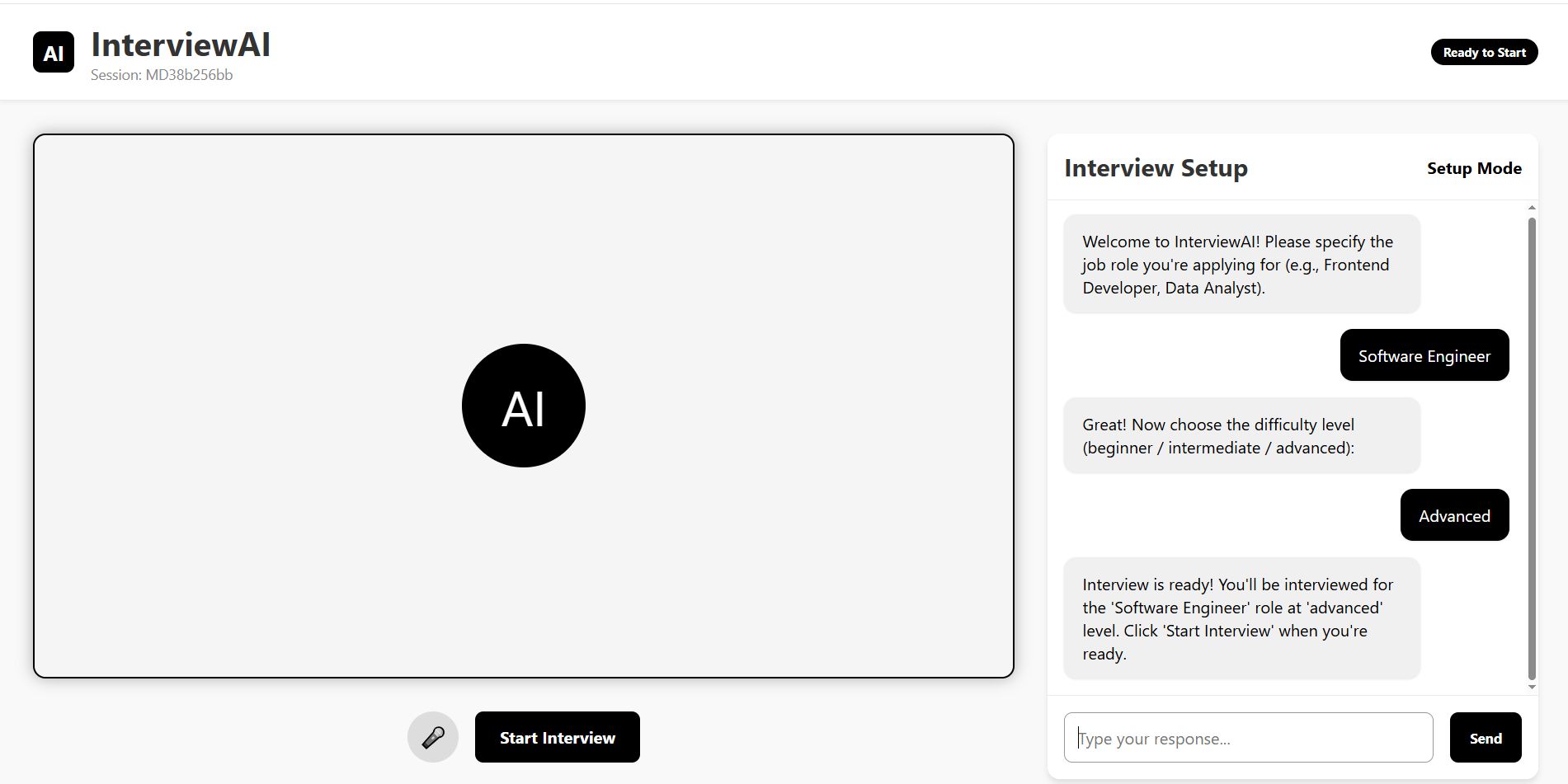Click the choose the difficulty level message
Image resolution: width=1568 pixels, height=784 pixels.
coord(1241,435)
